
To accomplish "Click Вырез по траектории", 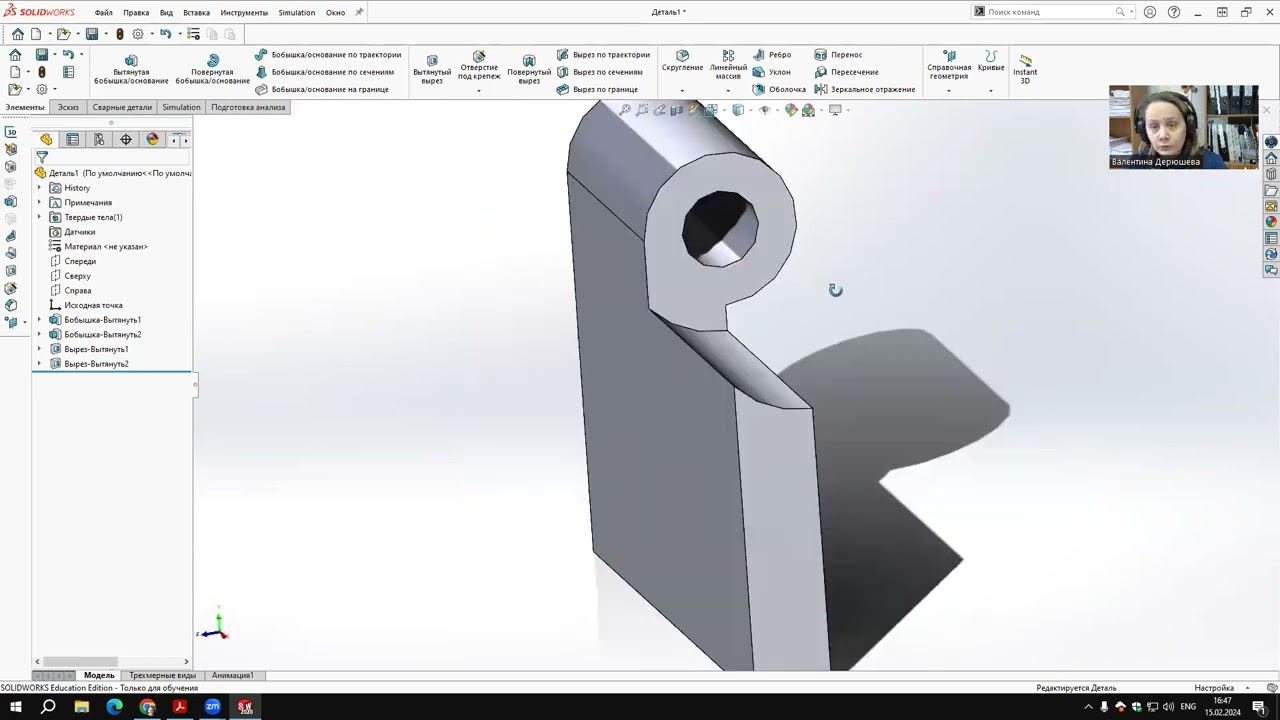I will [603, 55].
